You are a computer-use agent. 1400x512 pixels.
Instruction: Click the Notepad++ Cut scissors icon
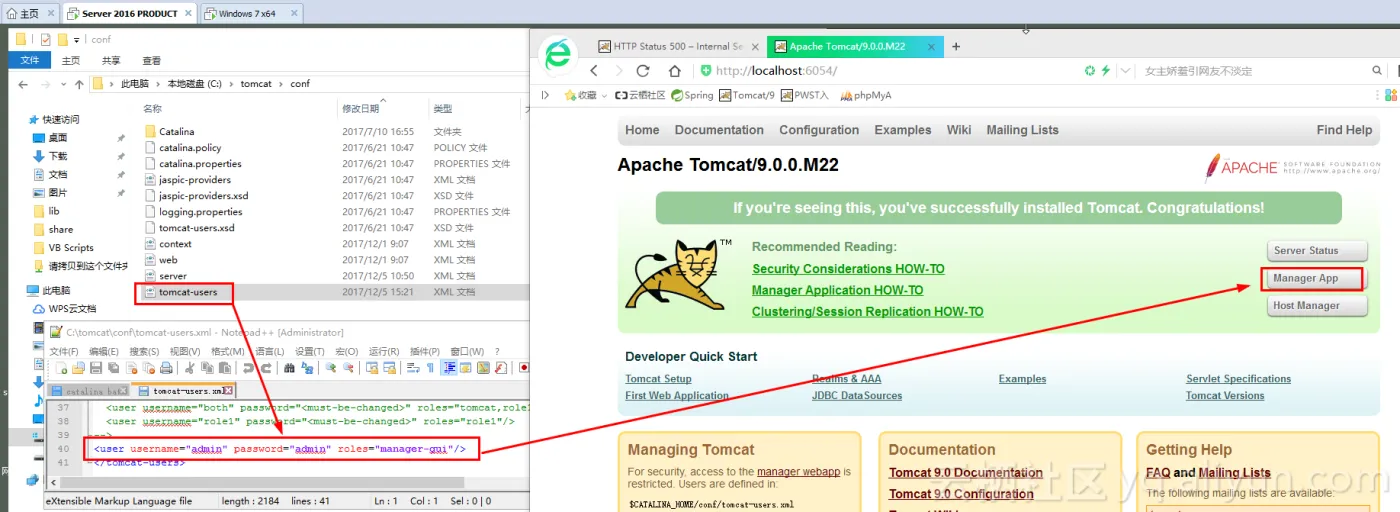pyautogui.click(x=190, y=368)
